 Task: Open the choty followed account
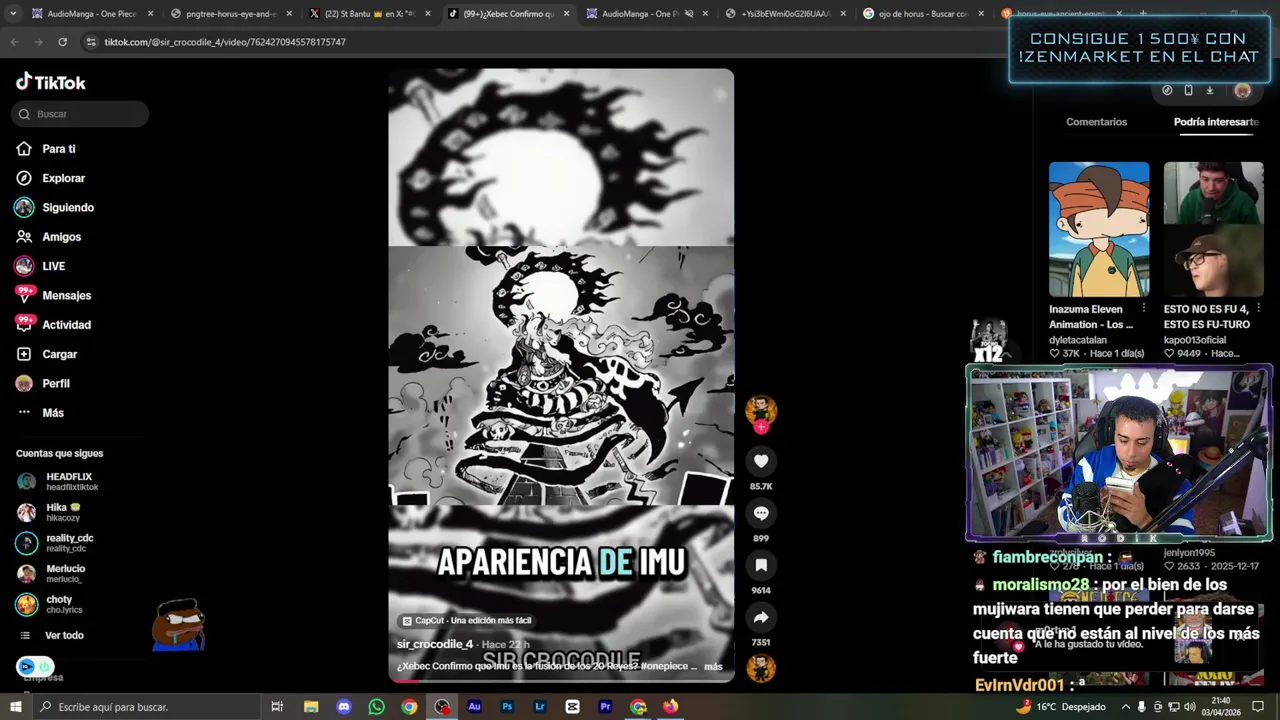[x=50, y=605]
